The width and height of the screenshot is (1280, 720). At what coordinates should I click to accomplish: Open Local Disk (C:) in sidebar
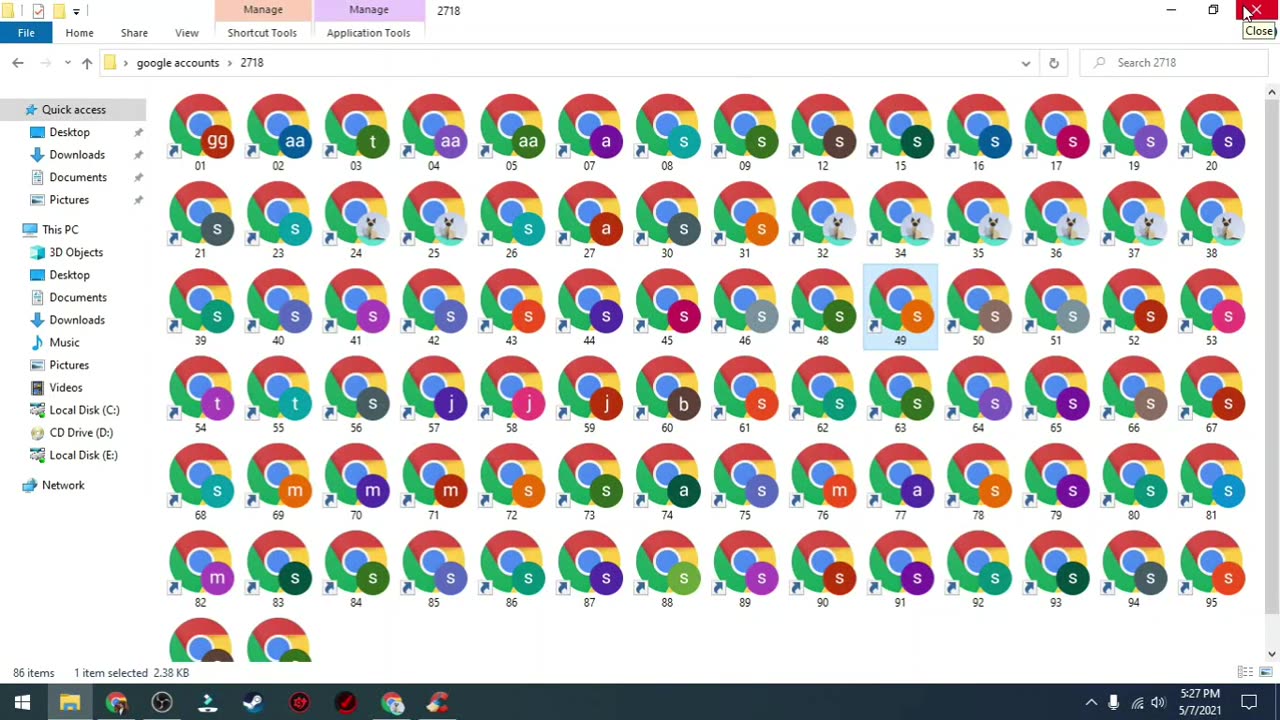[84, 410]
